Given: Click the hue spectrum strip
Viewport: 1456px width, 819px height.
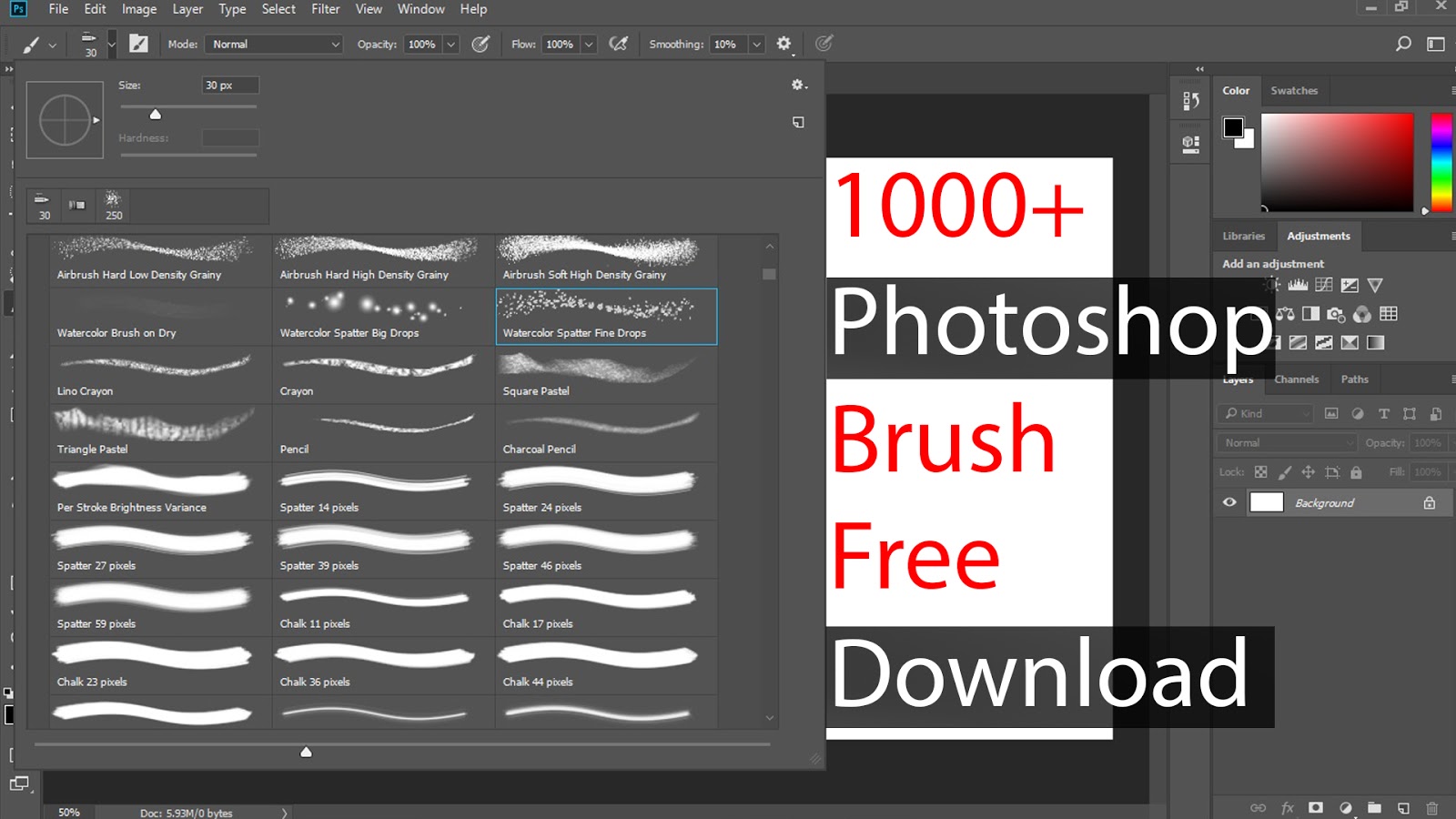Looking at the screenshot, I should coord(1441,163).
